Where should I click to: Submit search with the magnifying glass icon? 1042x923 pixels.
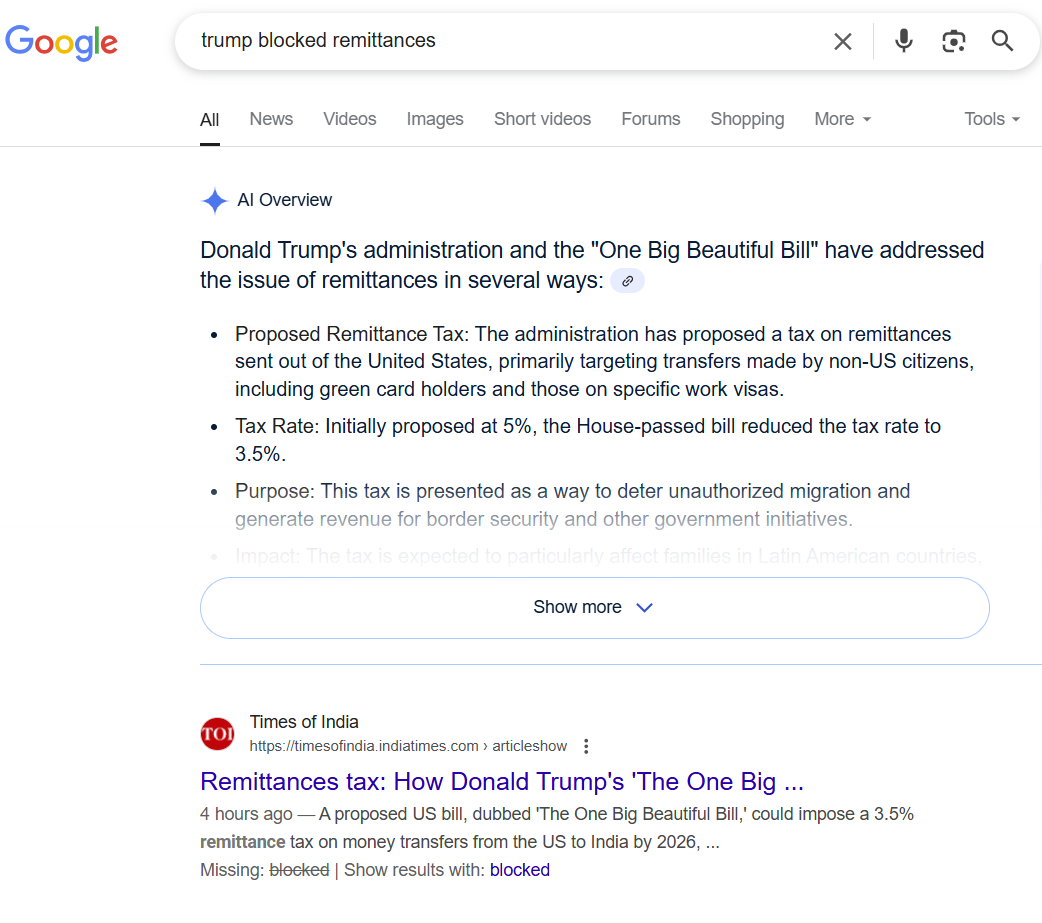pyautogui.click(x=1002, y=41)
